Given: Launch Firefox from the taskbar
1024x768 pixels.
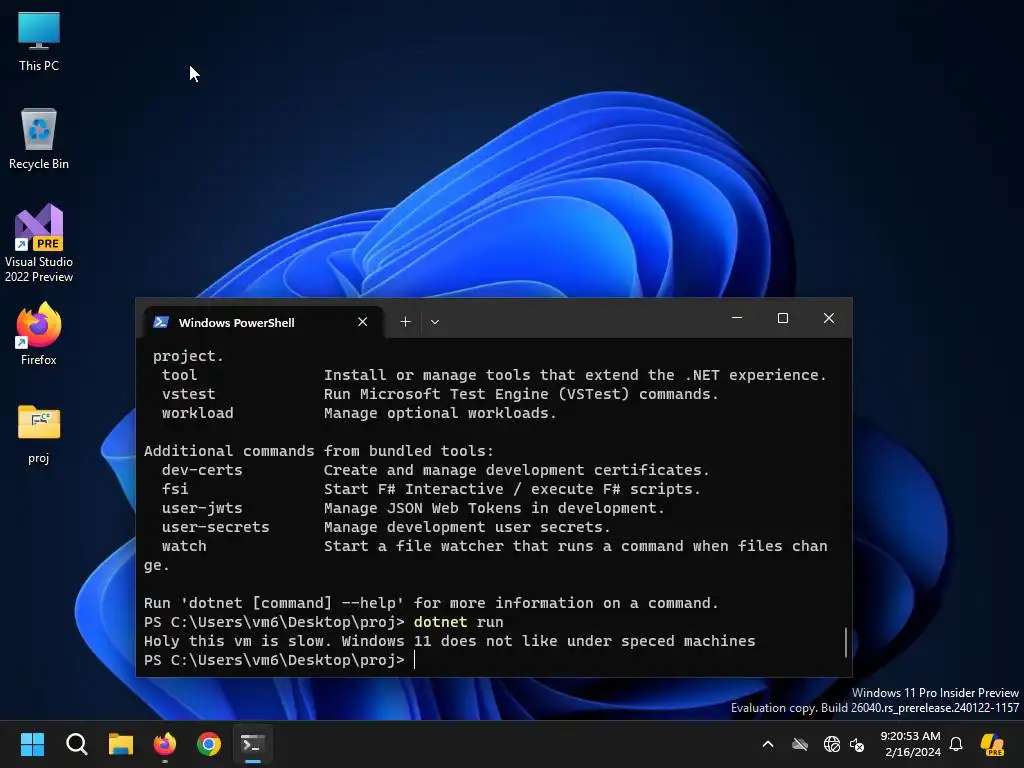Looking at the screenshot, I should point(165,744).
